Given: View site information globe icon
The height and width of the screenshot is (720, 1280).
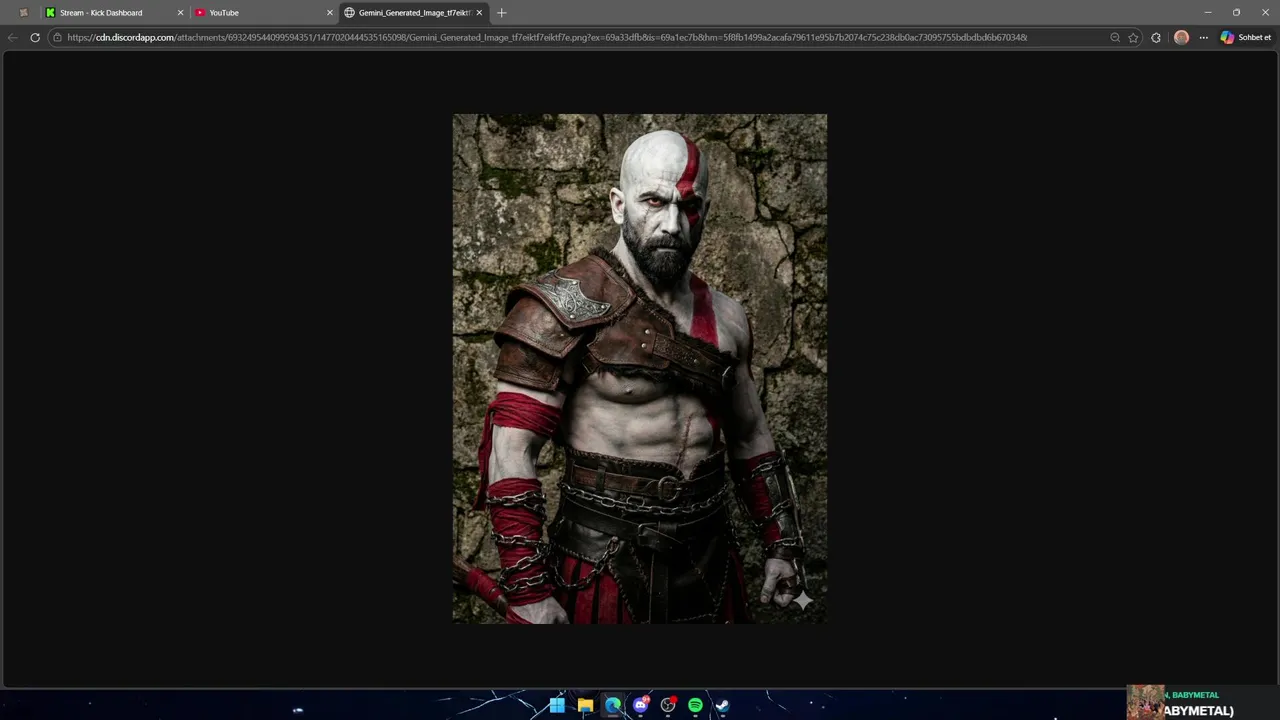Looking at the screenshot, I should point(57,37).
